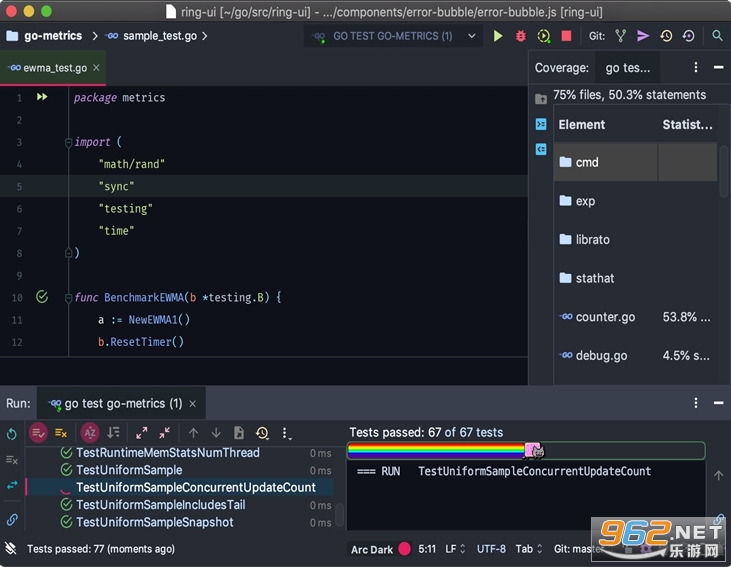731x567 pixels.
Task: Select the cmd folder in coverage
Action: pyautogui.click(x=635, y=162)
